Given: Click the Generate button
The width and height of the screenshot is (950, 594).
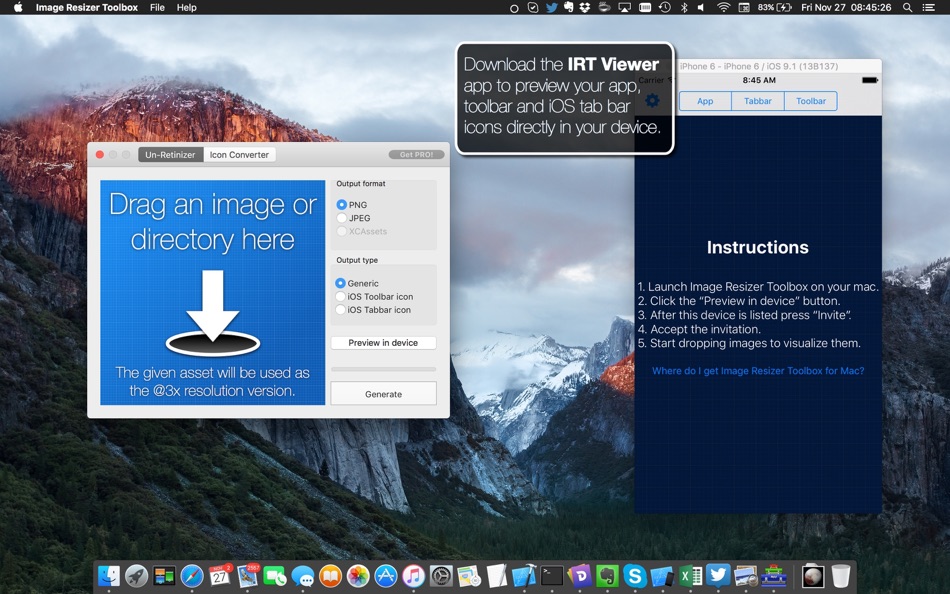Looking at the screenshot, I should [x=383, y=394].
